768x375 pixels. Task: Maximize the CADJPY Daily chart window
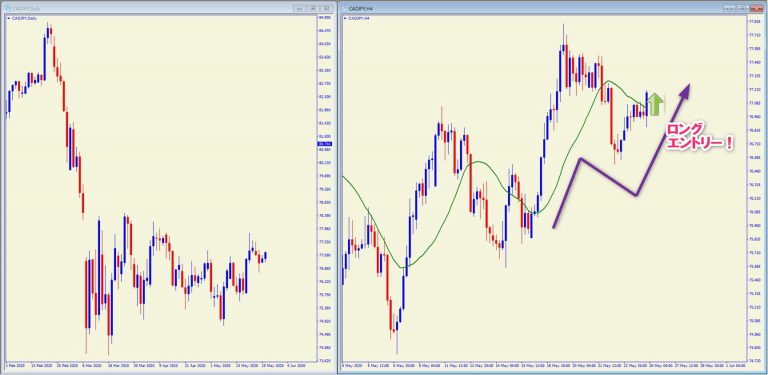[x=313, y=8]
